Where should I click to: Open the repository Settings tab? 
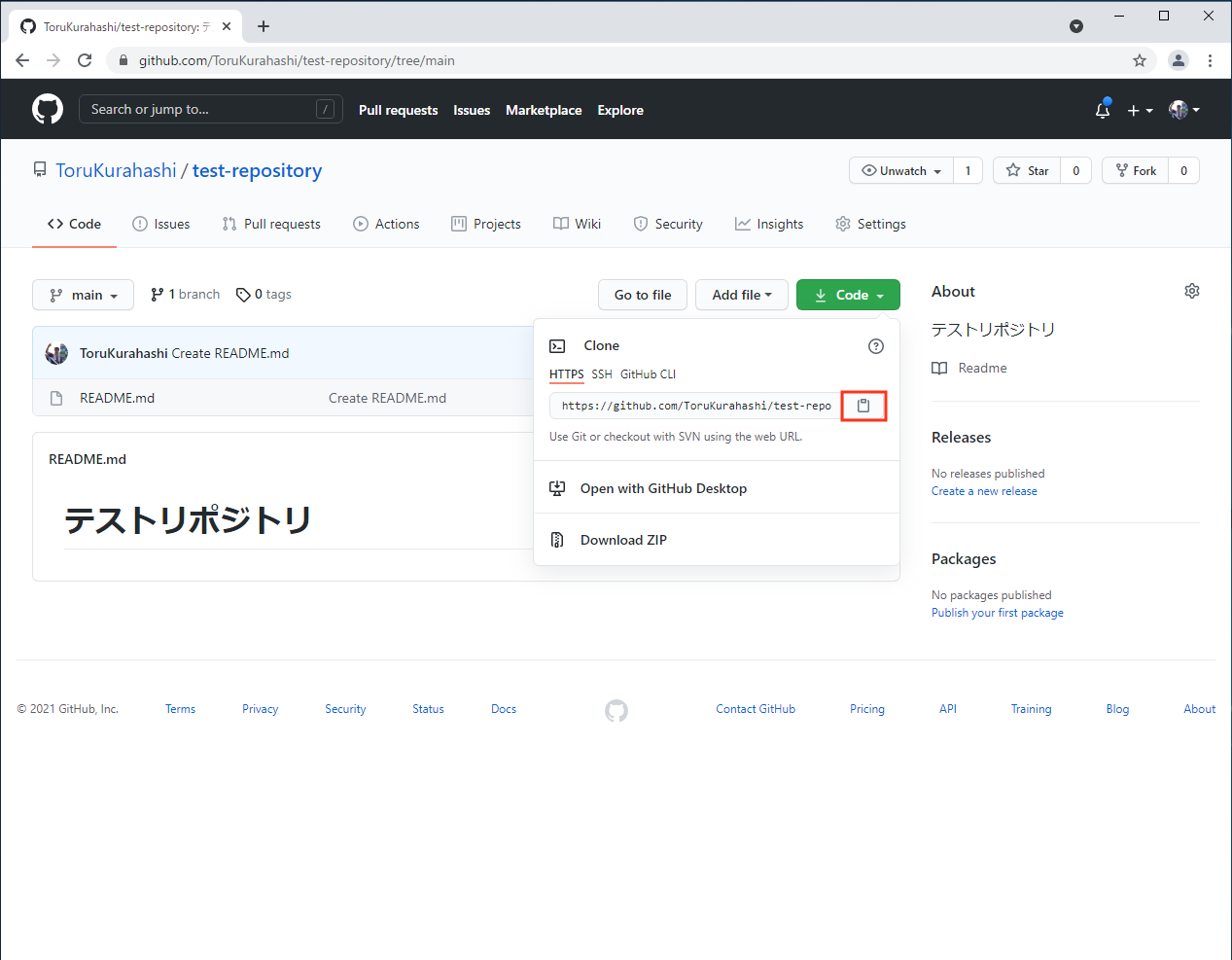point(870,224)
